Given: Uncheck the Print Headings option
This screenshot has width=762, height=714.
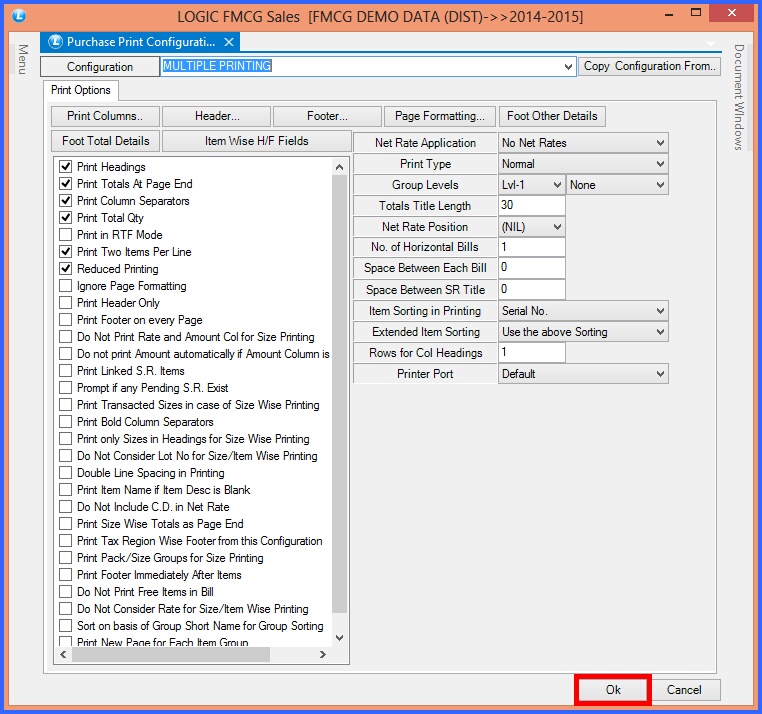Looking at the screenshot, I should (x=66, y=167).
